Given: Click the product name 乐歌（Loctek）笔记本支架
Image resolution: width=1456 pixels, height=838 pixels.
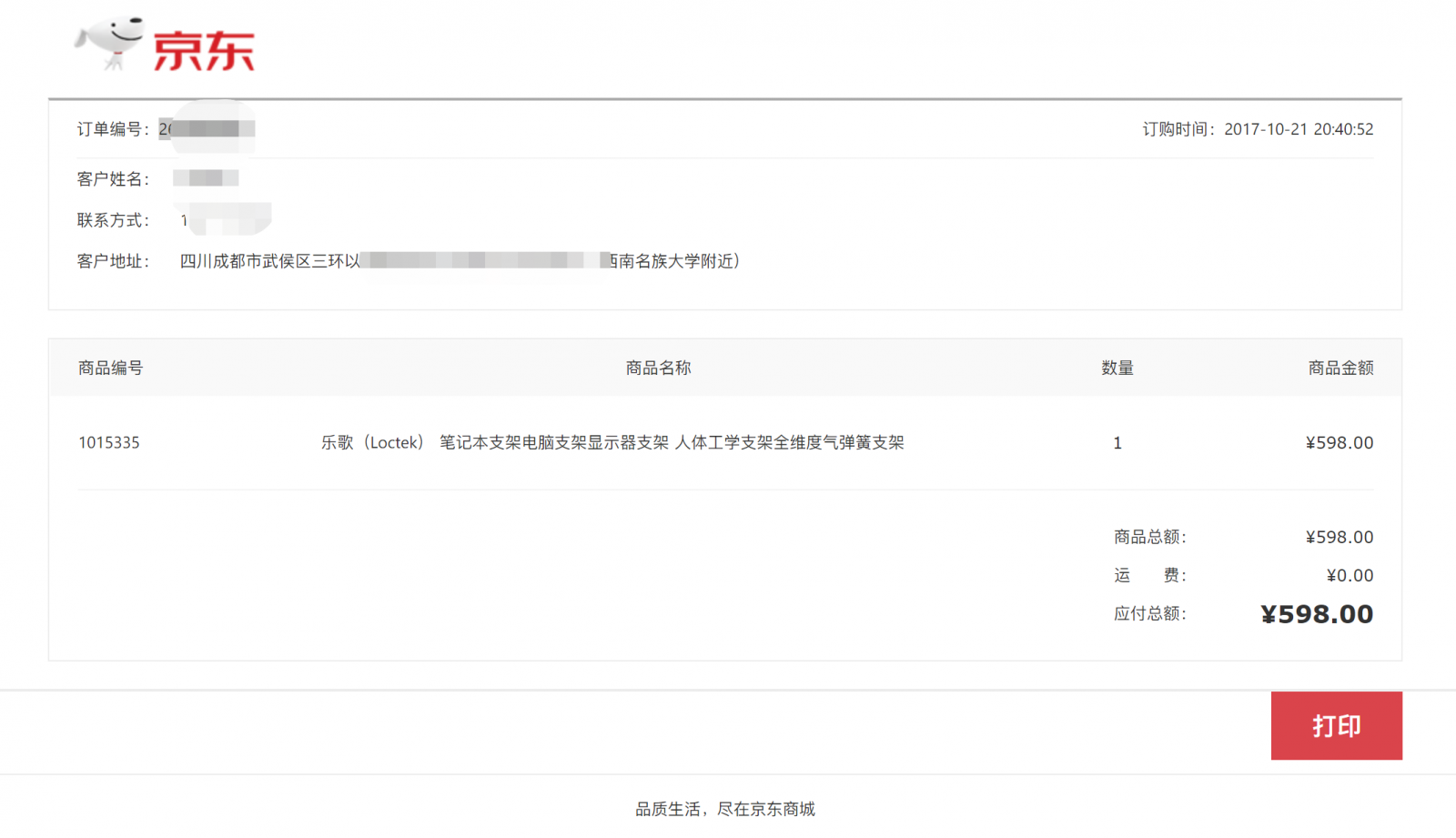Looking at the screenshot, I should [x=612, y=443].
